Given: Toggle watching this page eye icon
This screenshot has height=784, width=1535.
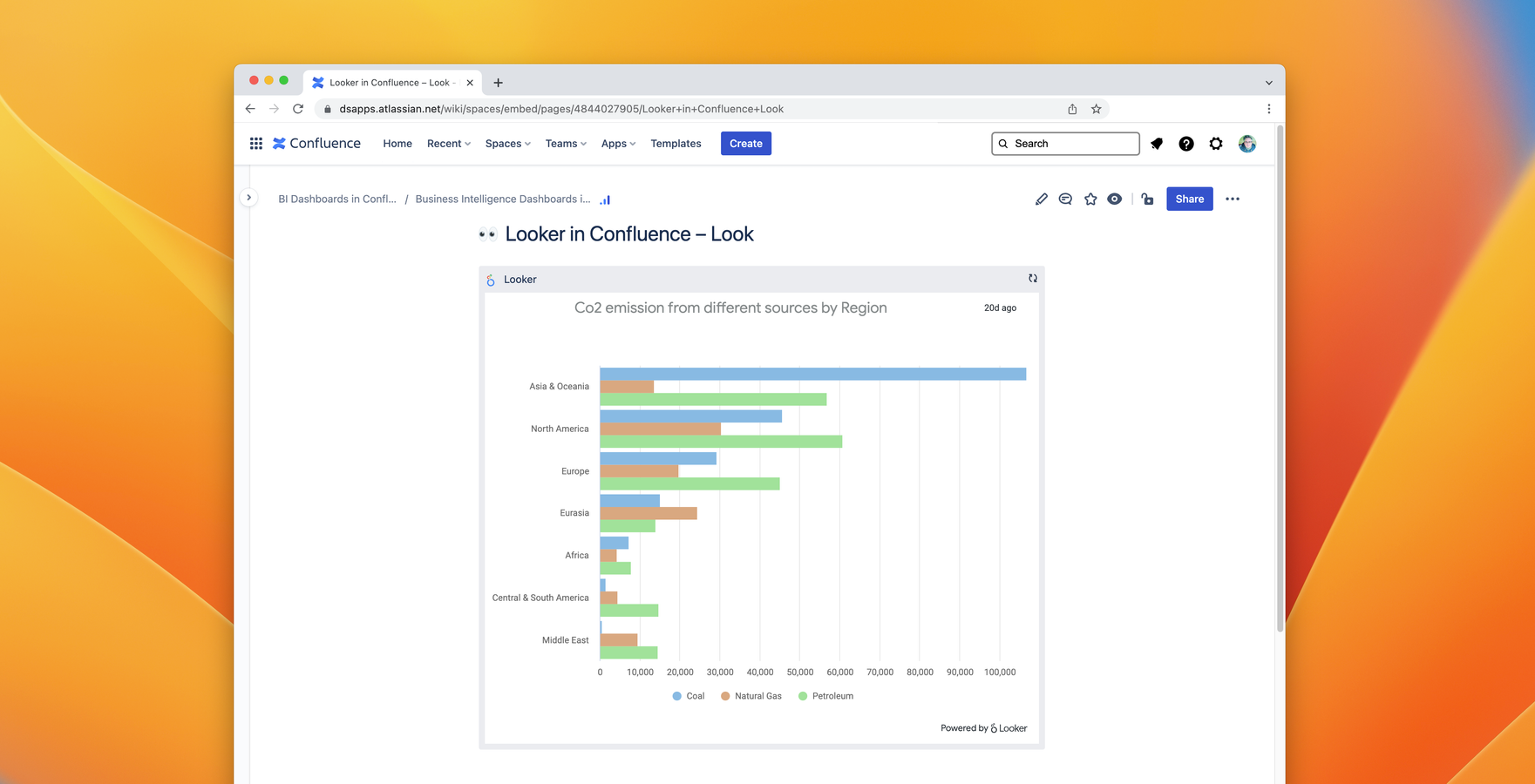Looking at the screenshot, I should pyautogui.click(x=1115, y=199).
